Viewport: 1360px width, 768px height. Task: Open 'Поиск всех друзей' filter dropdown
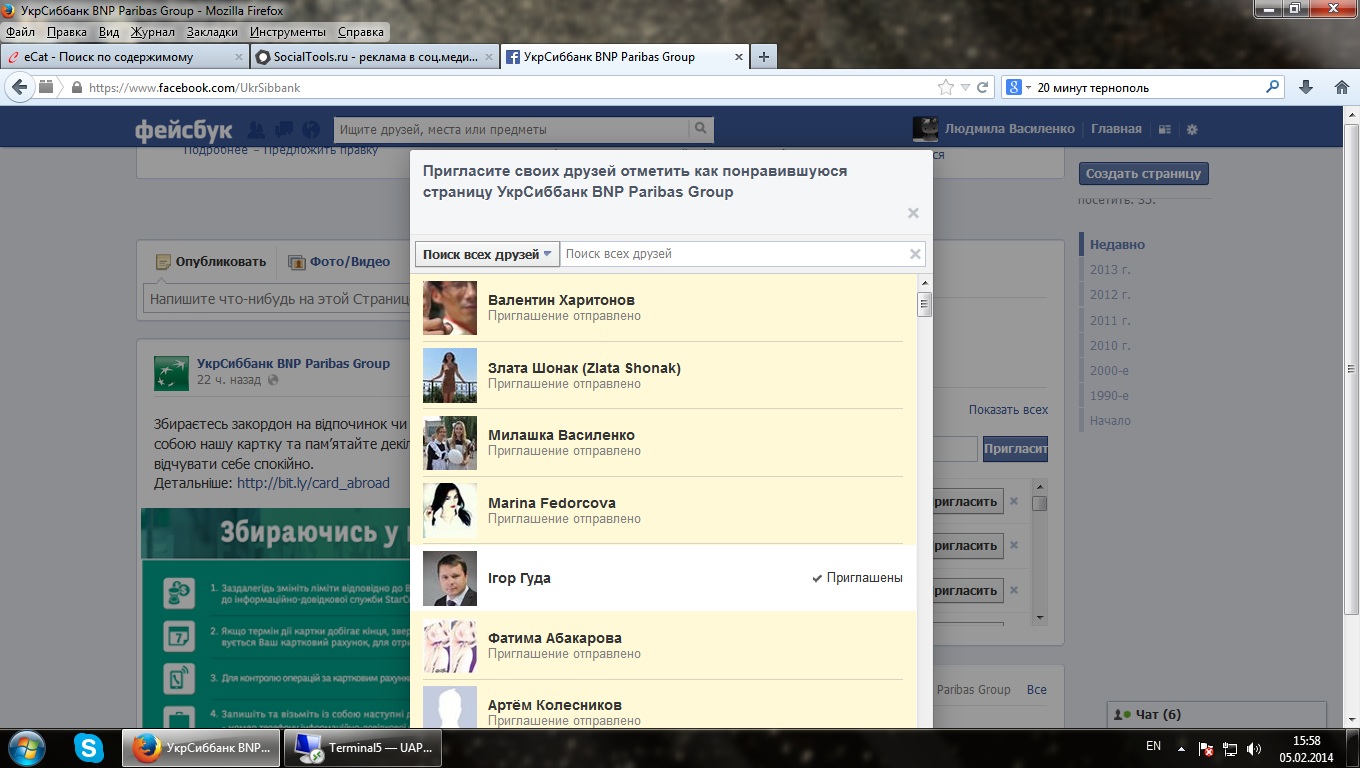click(x=487, y=254)
